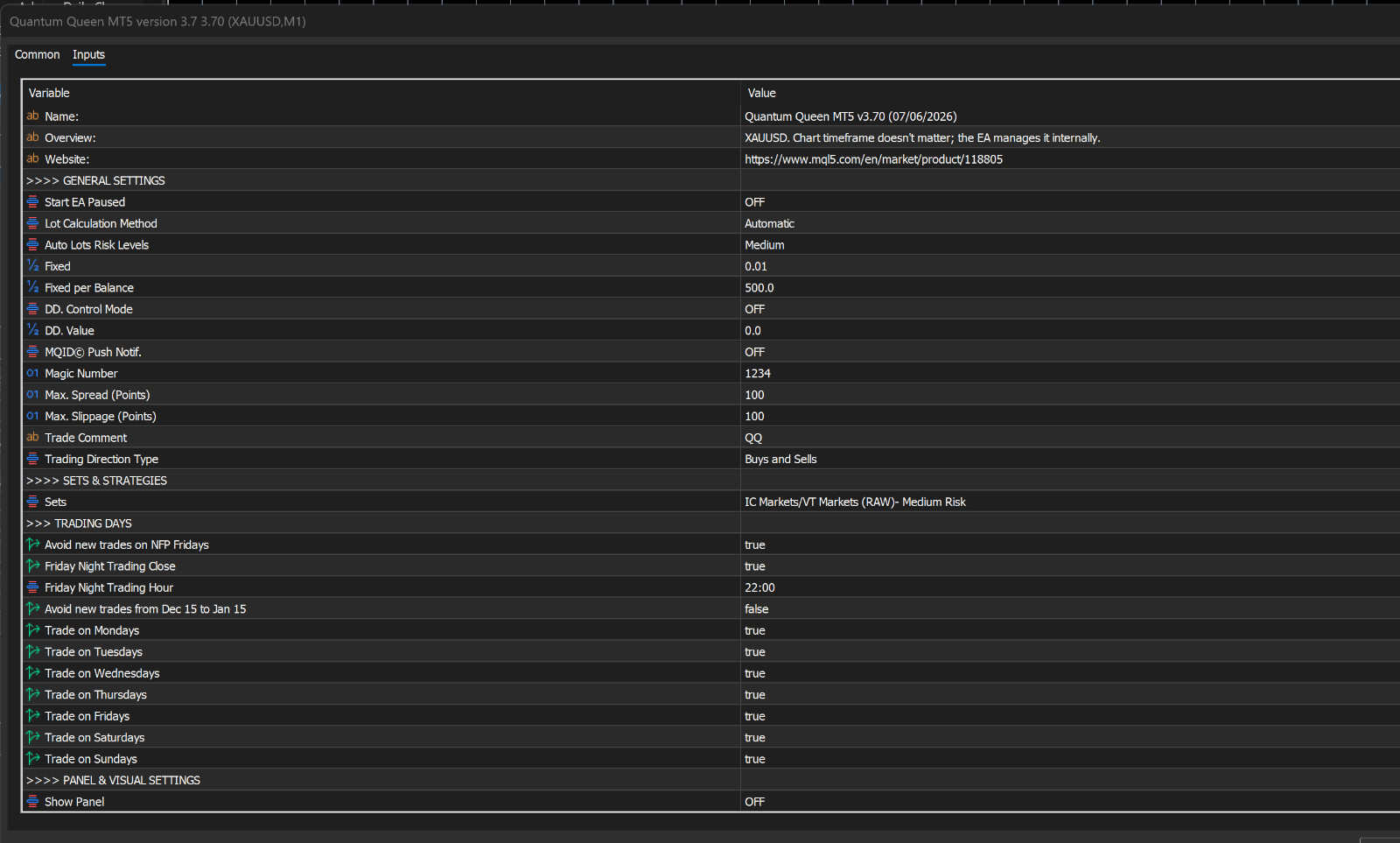Image resolution: width=1400 pixels, height=843 pixels.
Task: Click the enum icon beside Friday Night Trading Hour
Action: 32,587
